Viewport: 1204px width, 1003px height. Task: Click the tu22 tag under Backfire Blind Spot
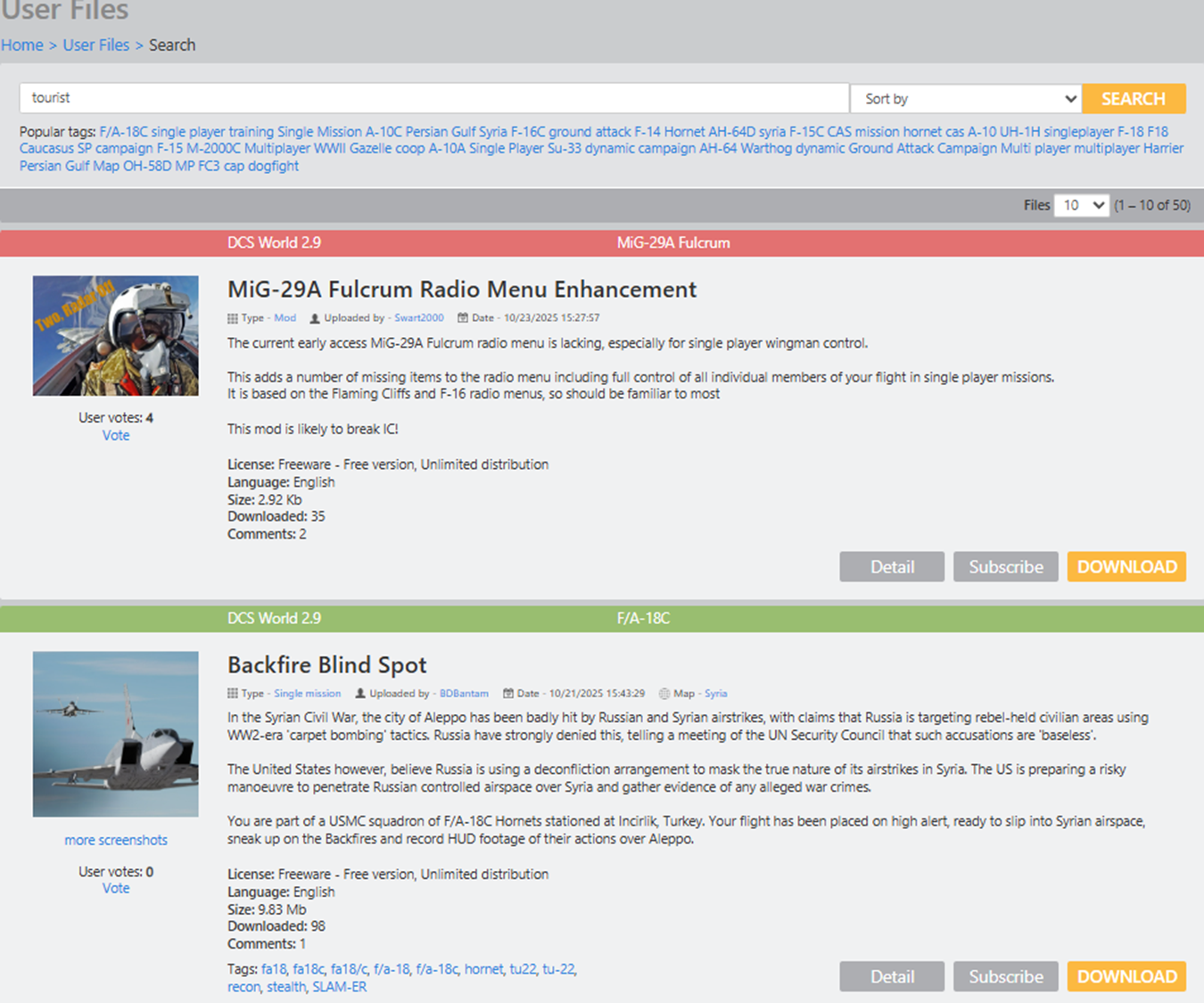(x=524, y=969)
